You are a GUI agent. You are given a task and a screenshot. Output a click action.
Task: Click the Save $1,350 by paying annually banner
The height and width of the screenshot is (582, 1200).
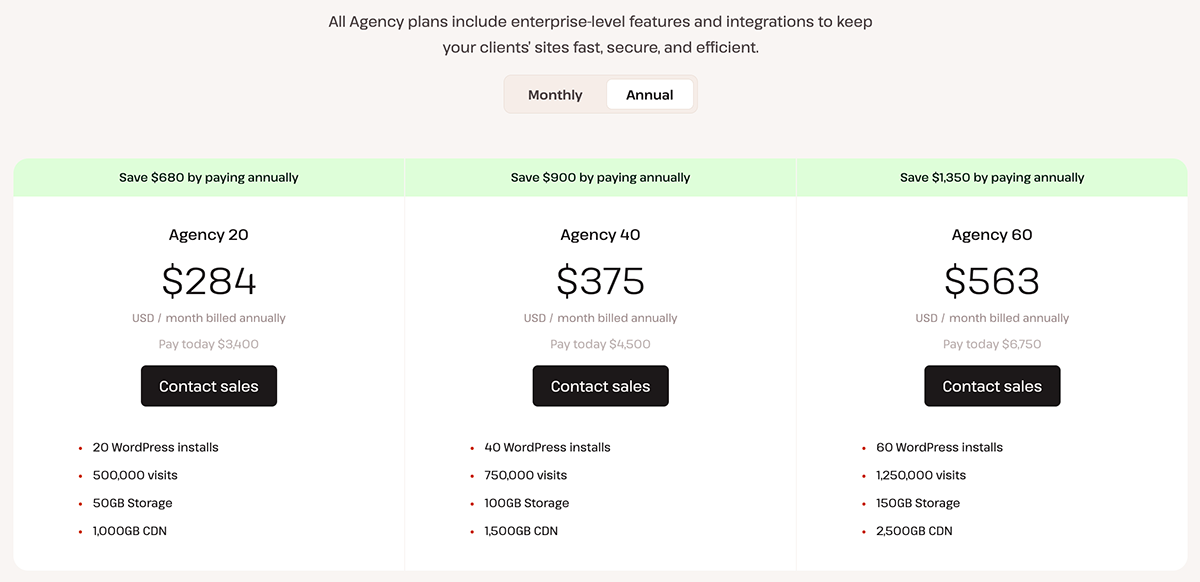pyautogui.click(x=992, y=177)
